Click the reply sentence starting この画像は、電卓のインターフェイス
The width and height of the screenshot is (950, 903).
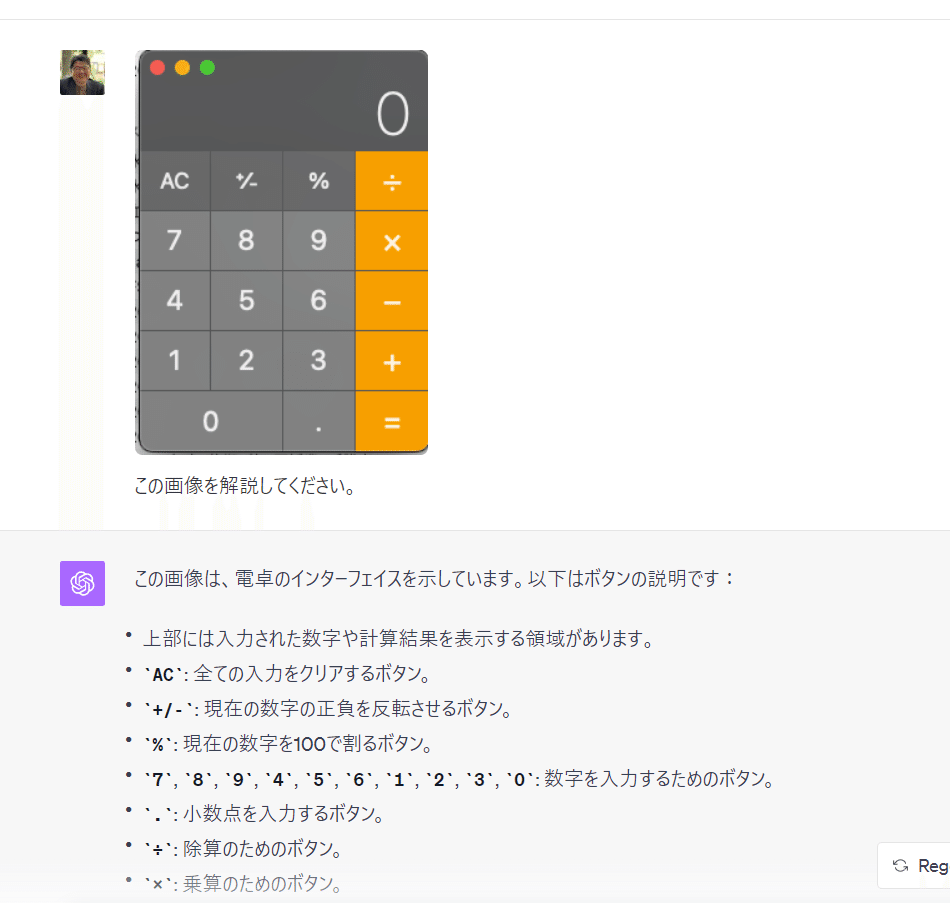pyautogui.click(x=434, y=579)
